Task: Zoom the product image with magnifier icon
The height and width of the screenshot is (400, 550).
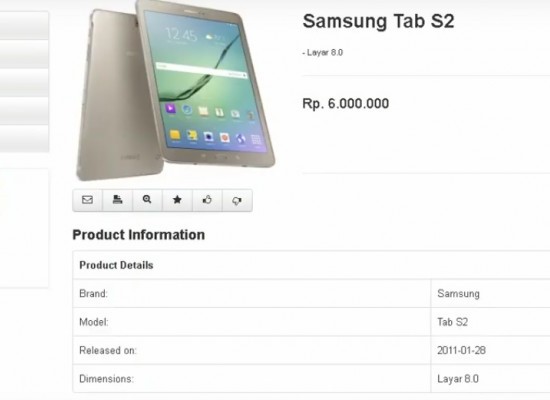Action: pos(147,200)
